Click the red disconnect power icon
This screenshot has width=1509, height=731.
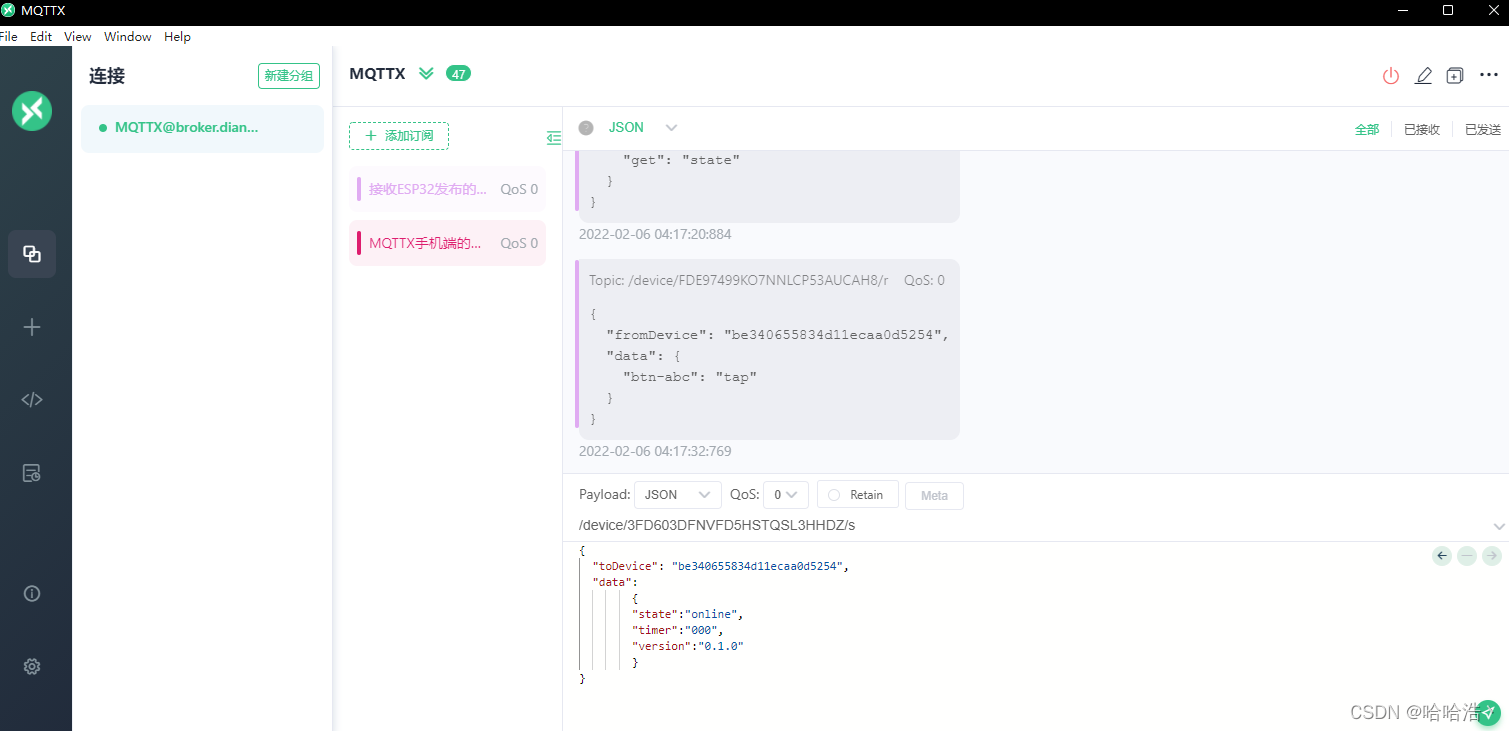coord(1391,75)
